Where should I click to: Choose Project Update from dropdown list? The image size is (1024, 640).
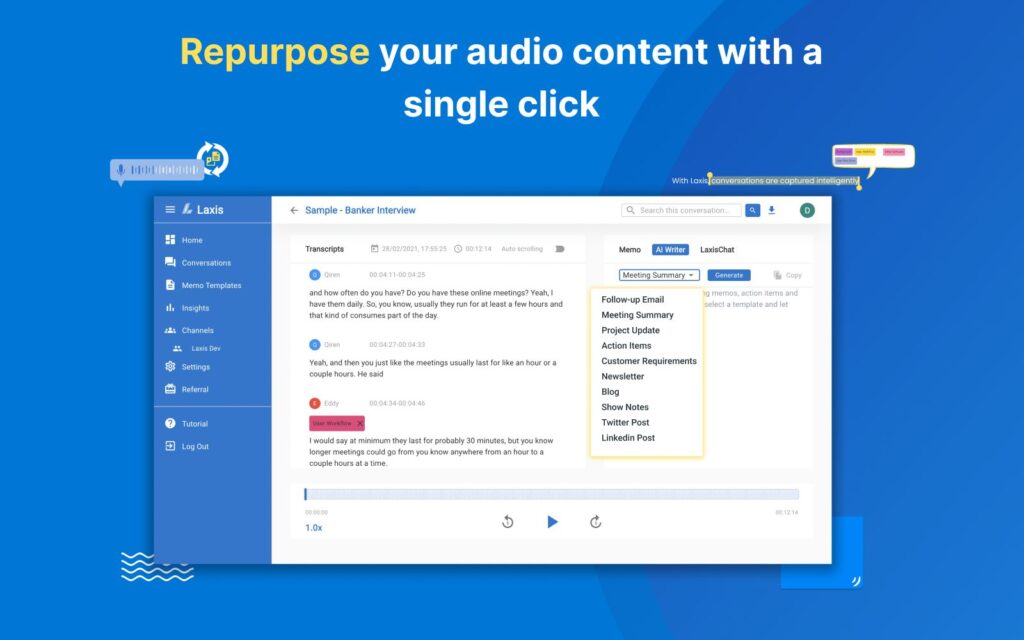pos(630,330)
